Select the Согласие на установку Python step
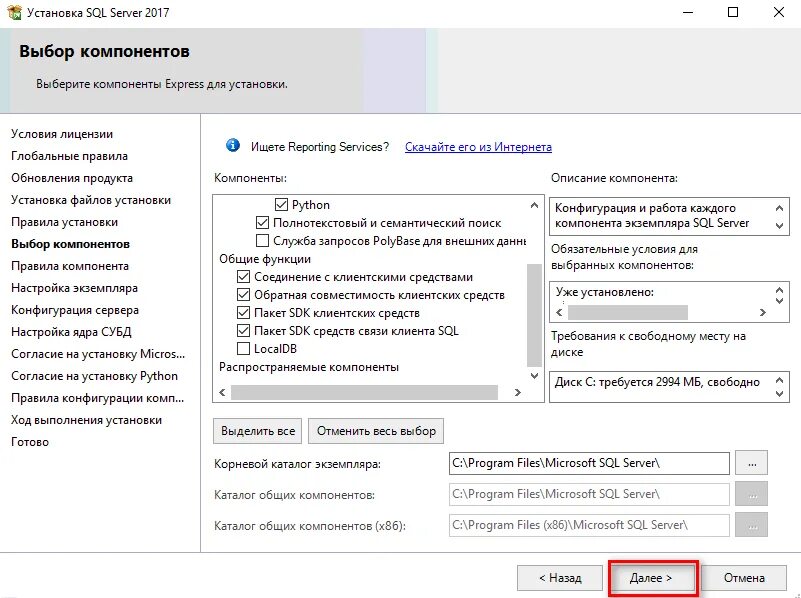This screenshot has width=801, height=598. (x=95, y=376)
